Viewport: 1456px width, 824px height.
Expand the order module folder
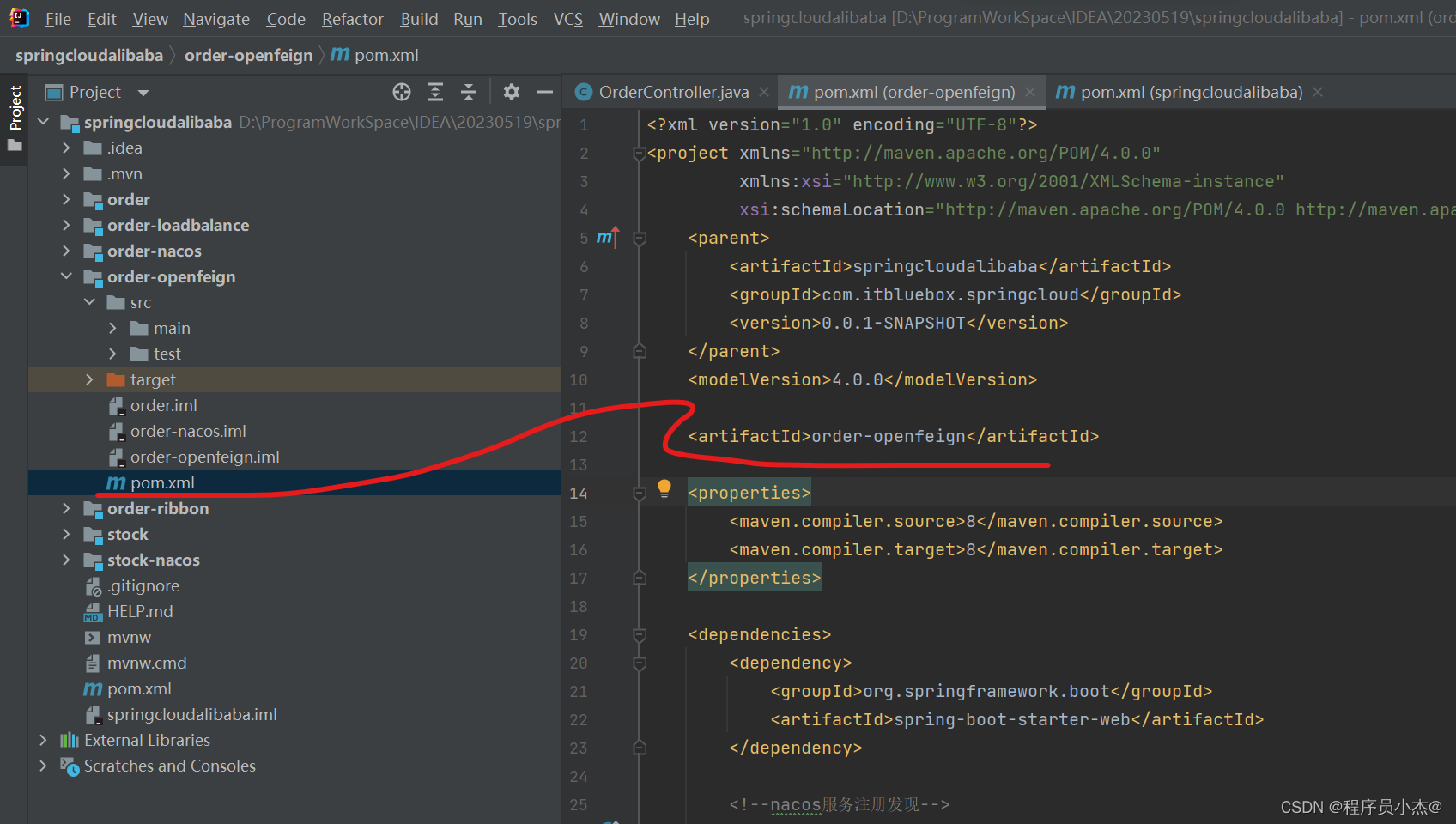pos(66,199)
